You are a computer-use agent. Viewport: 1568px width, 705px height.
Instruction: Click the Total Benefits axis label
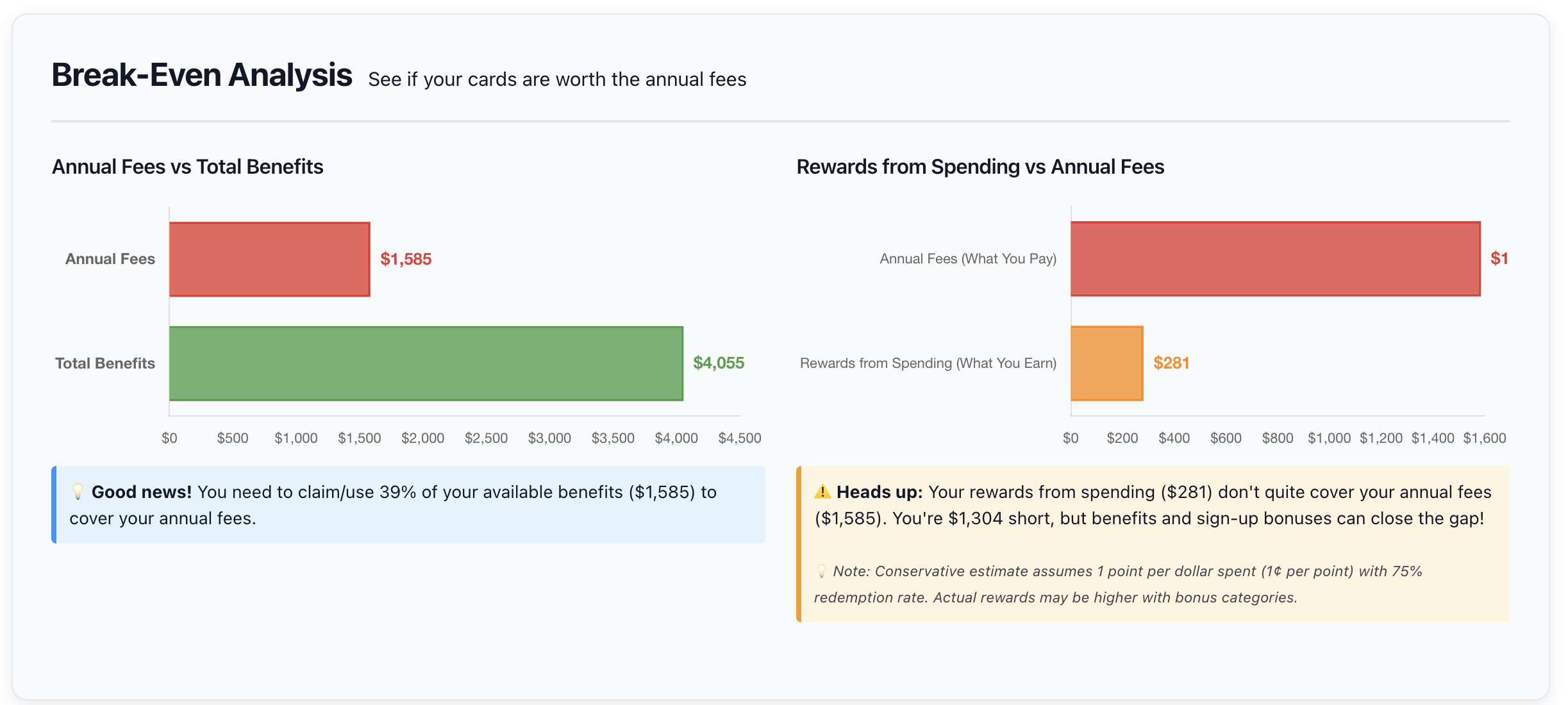[x=104, y=363]
